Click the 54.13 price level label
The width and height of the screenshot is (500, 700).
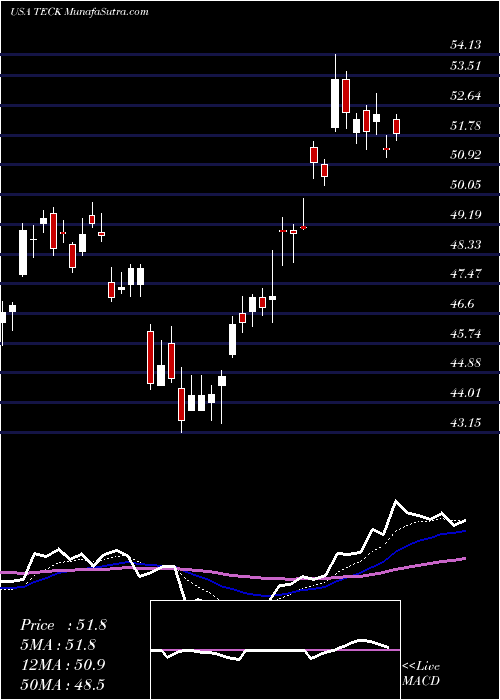[x=466, y=45]
